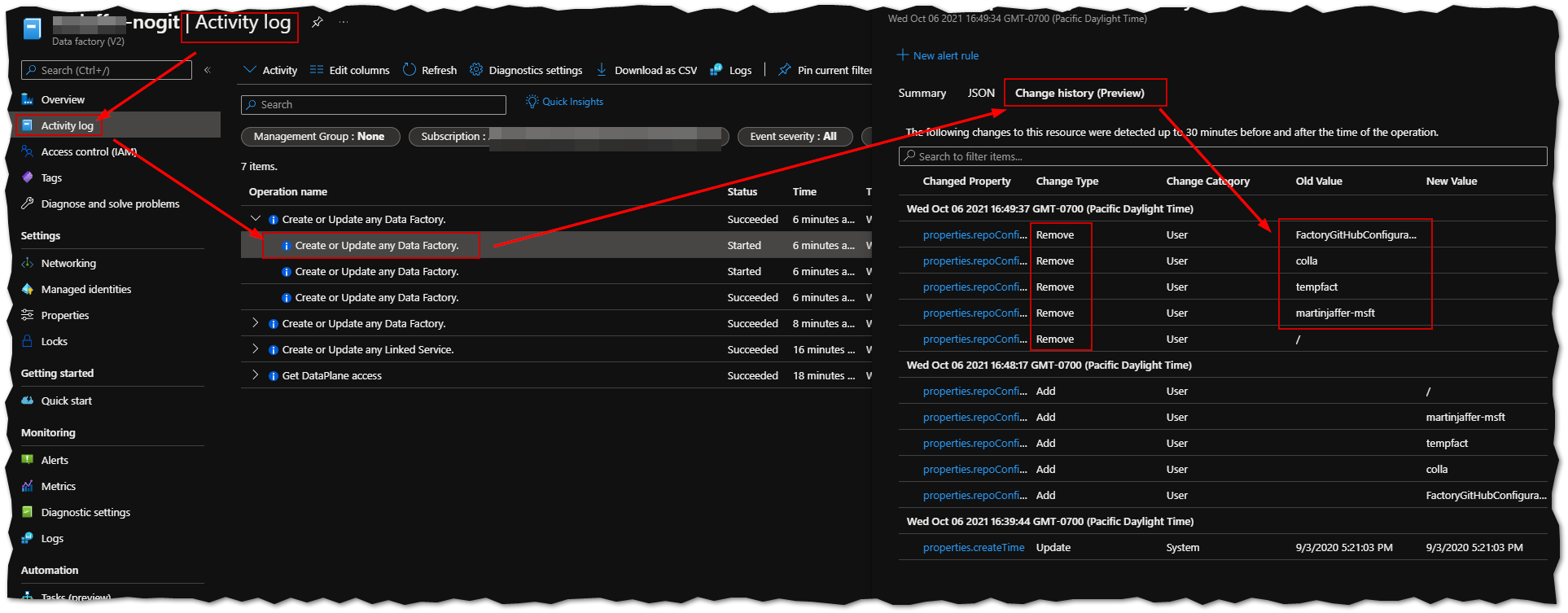
Task: Focus the Search to filter items field
Action: tap(1223, 156)
